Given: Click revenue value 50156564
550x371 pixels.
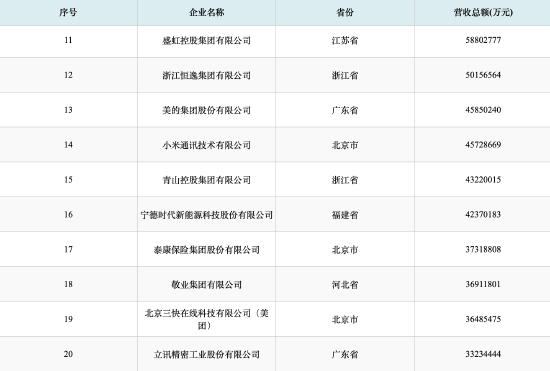Looking at the screenshot, I should click(483, 75).
